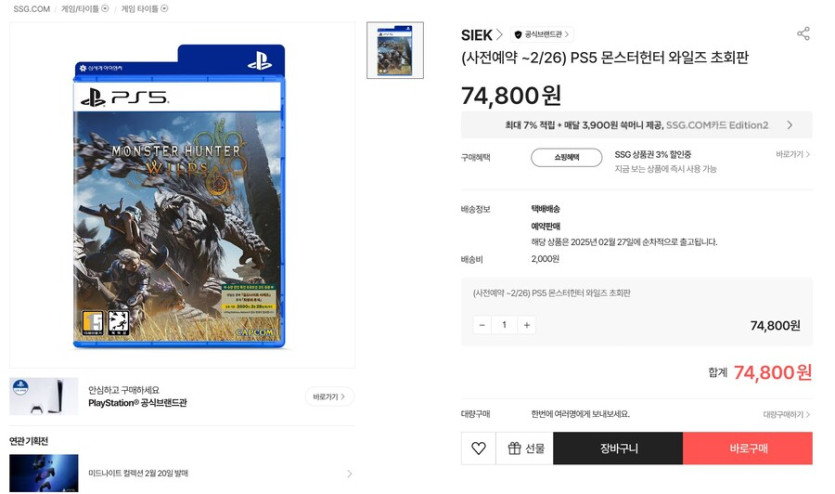The width and height of the screenshot is (835, 494).
Task: Increase quantity with plus button
Action: (526, 325)
